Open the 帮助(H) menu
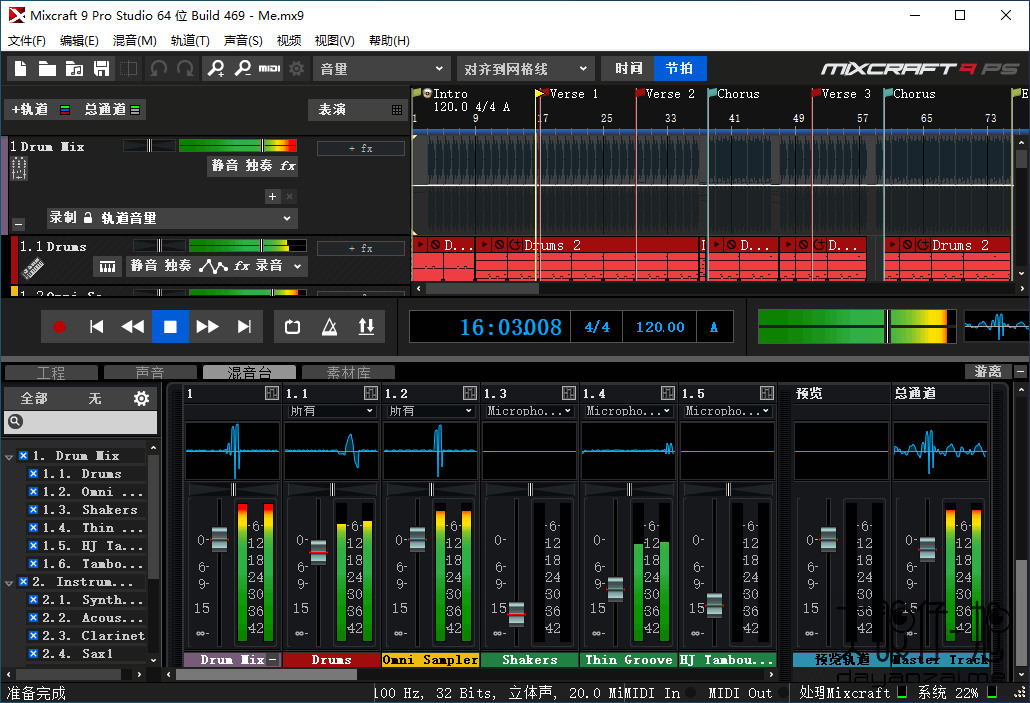Viewport: 1030px width, 703px height. coord(389,41)
